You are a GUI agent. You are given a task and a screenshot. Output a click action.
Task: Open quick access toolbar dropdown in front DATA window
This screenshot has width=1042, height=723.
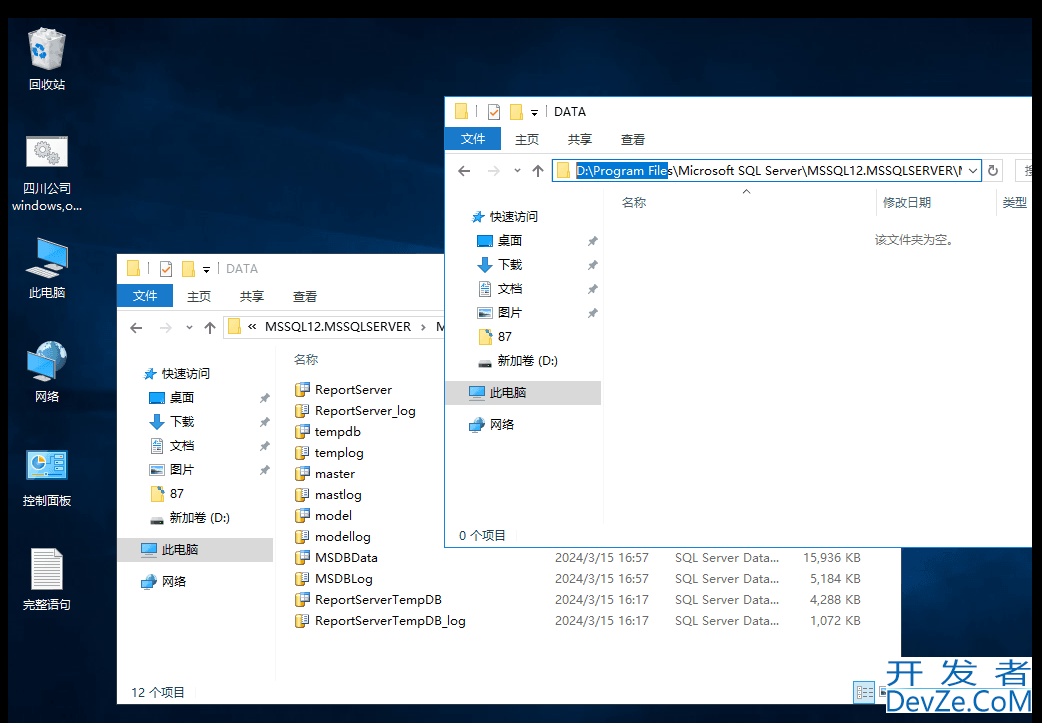pyautogui.click(x=534, y=112)
